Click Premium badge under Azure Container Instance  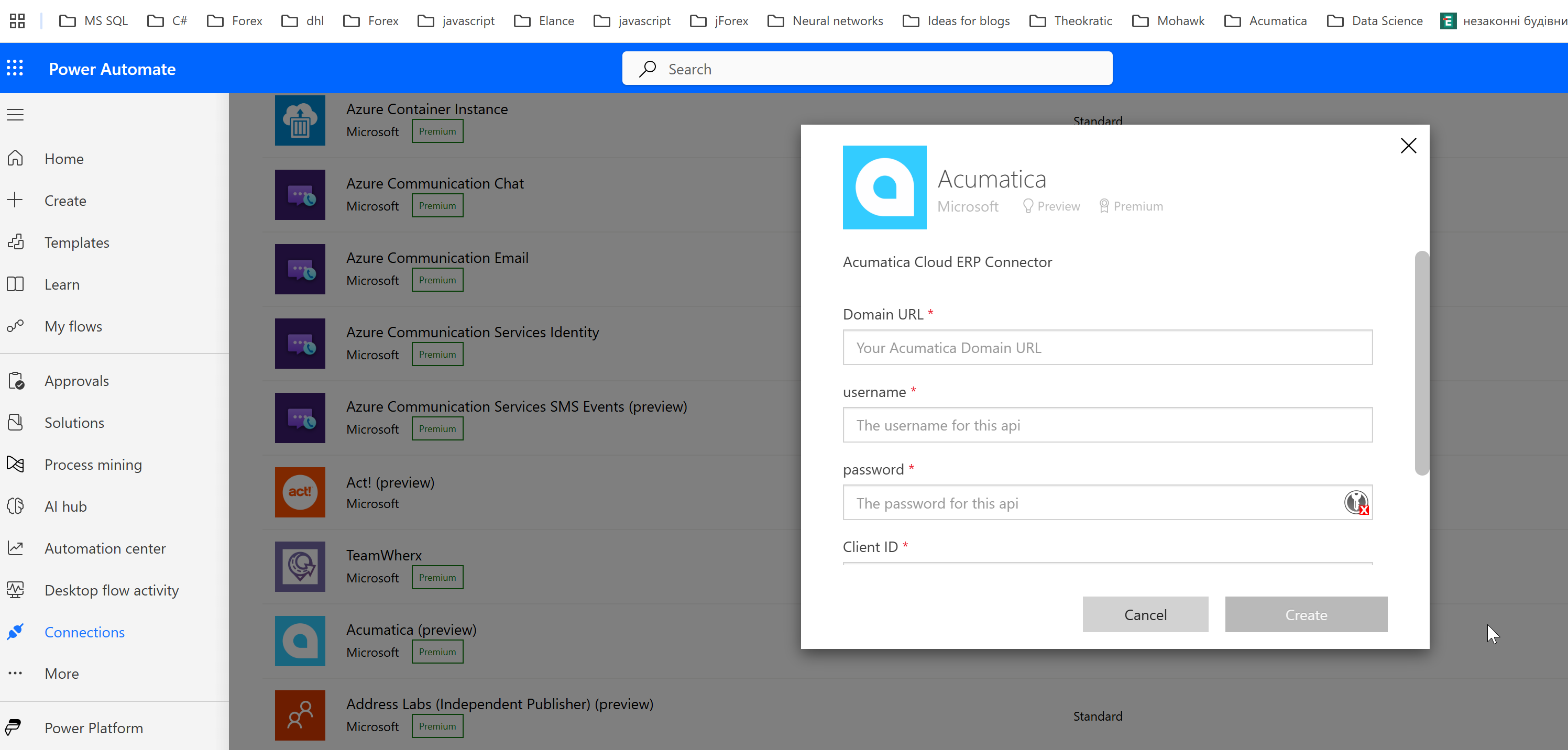(x=437, y=131)
